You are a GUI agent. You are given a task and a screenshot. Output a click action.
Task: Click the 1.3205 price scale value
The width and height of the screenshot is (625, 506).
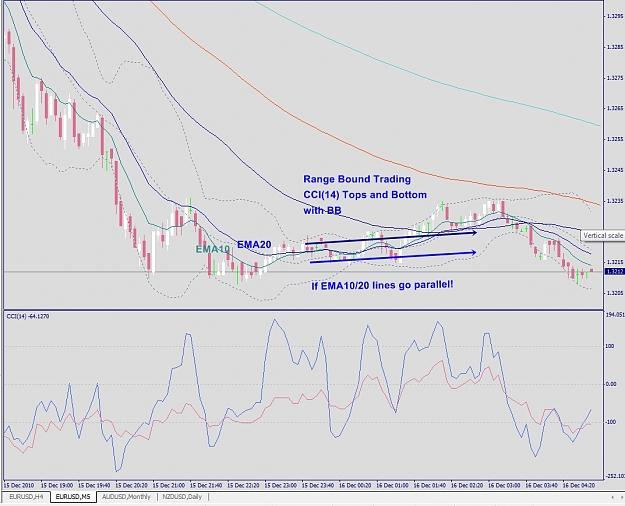615,293
